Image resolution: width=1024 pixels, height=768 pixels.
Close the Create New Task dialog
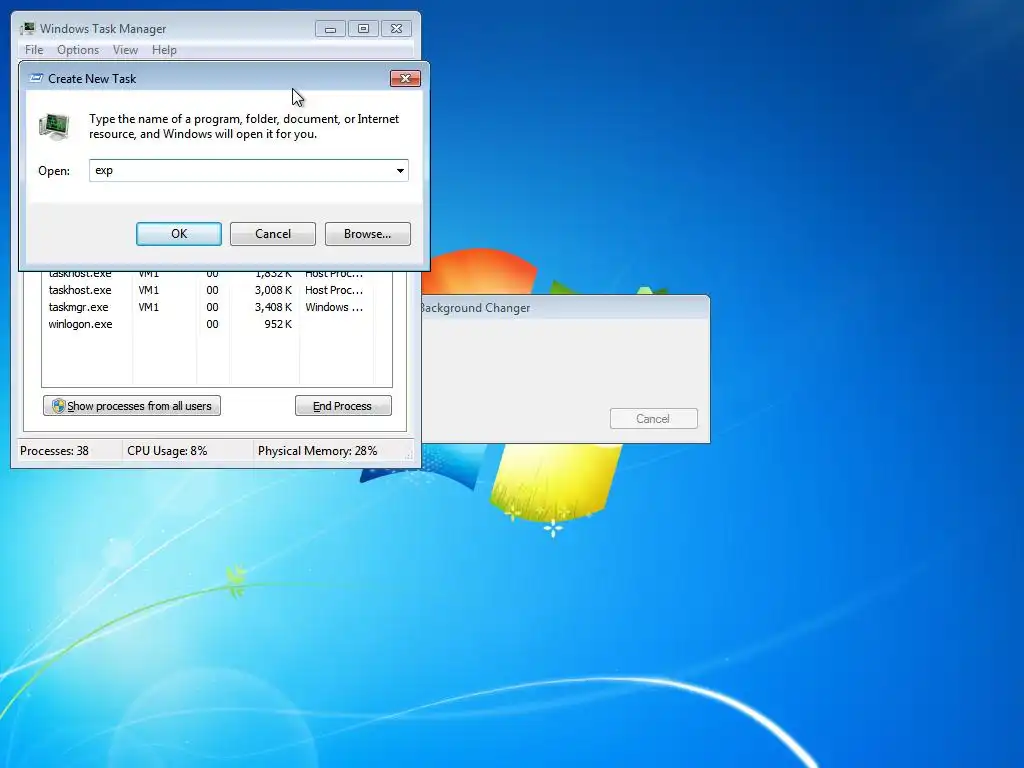(405, 78)
